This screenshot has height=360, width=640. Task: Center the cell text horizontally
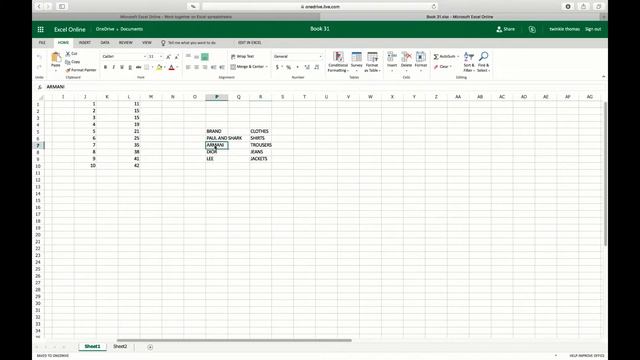[x=196, y=67]
